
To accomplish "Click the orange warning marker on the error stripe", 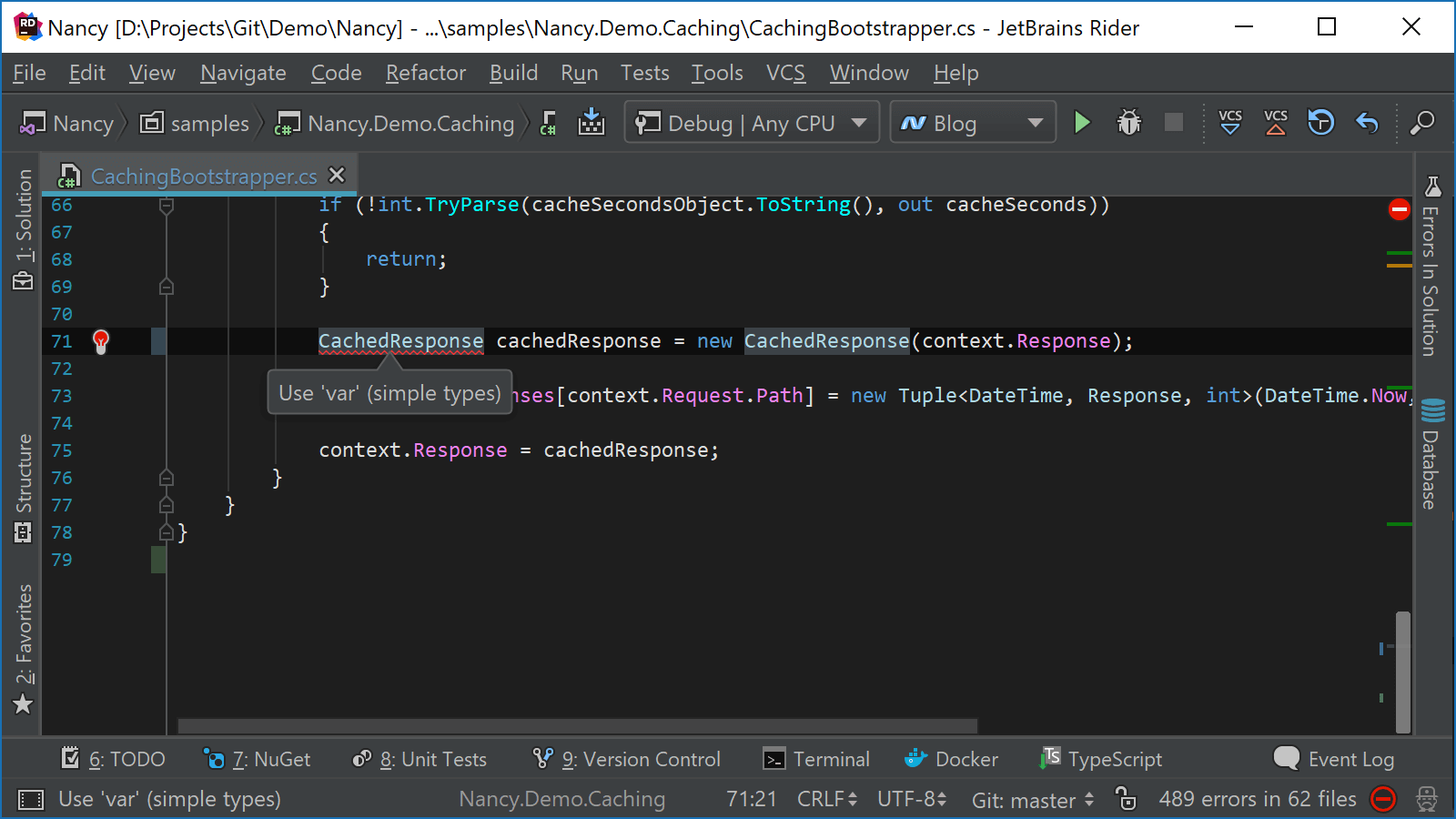I will click(x=1400, y=265).
